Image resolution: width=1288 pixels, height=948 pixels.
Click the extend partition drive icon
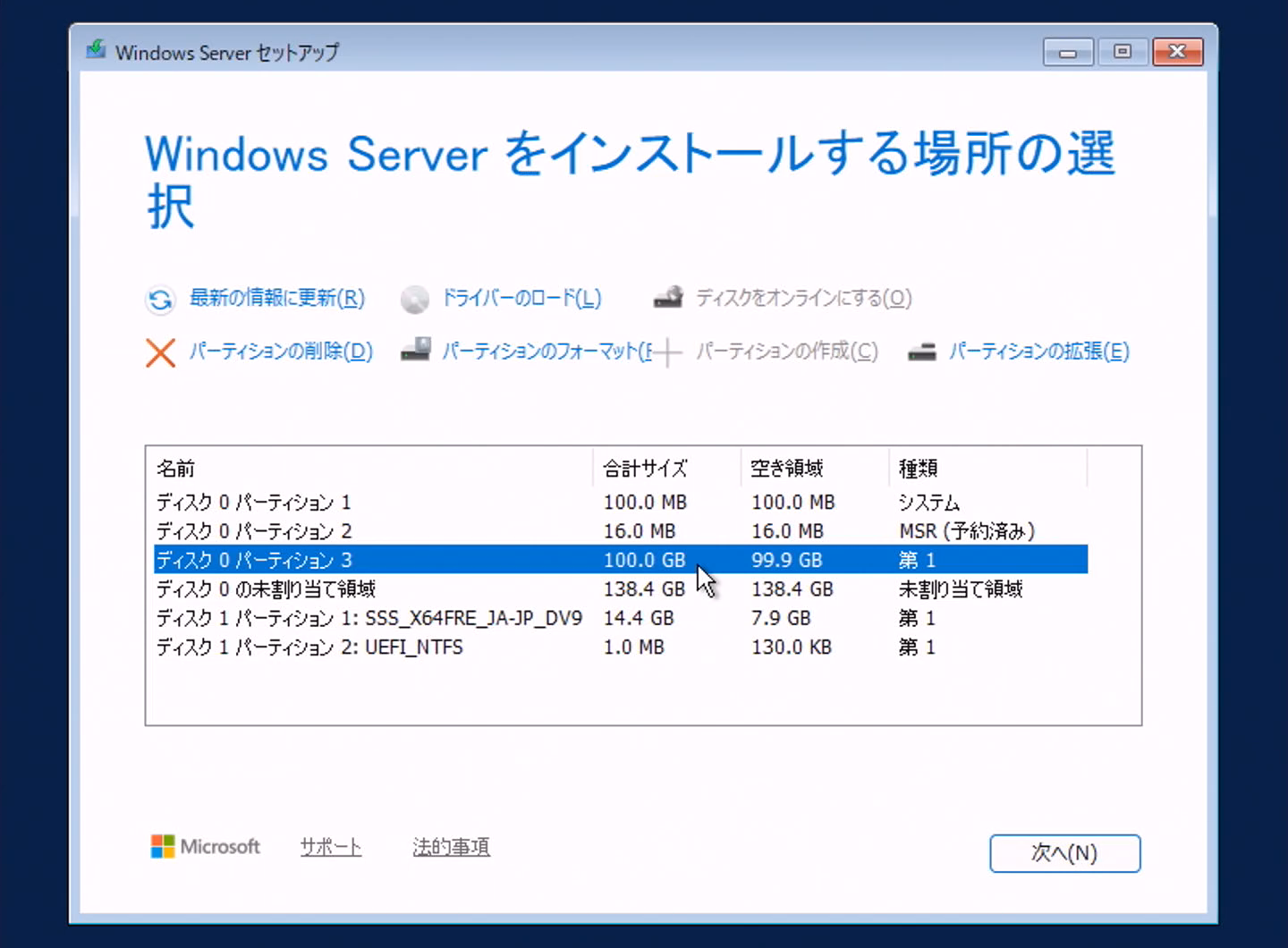pos(922,352)
